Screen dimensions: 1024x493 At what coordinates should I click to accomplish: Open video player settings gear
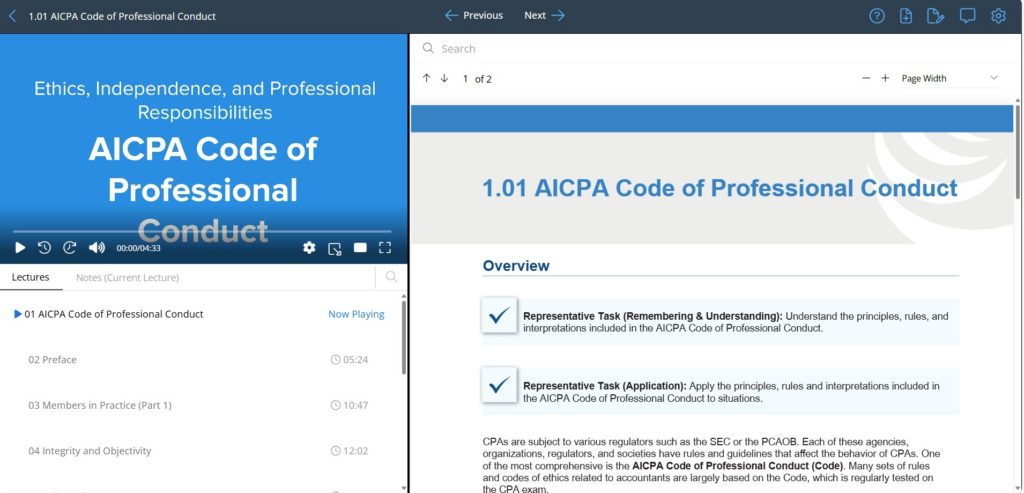click(309, 248)
